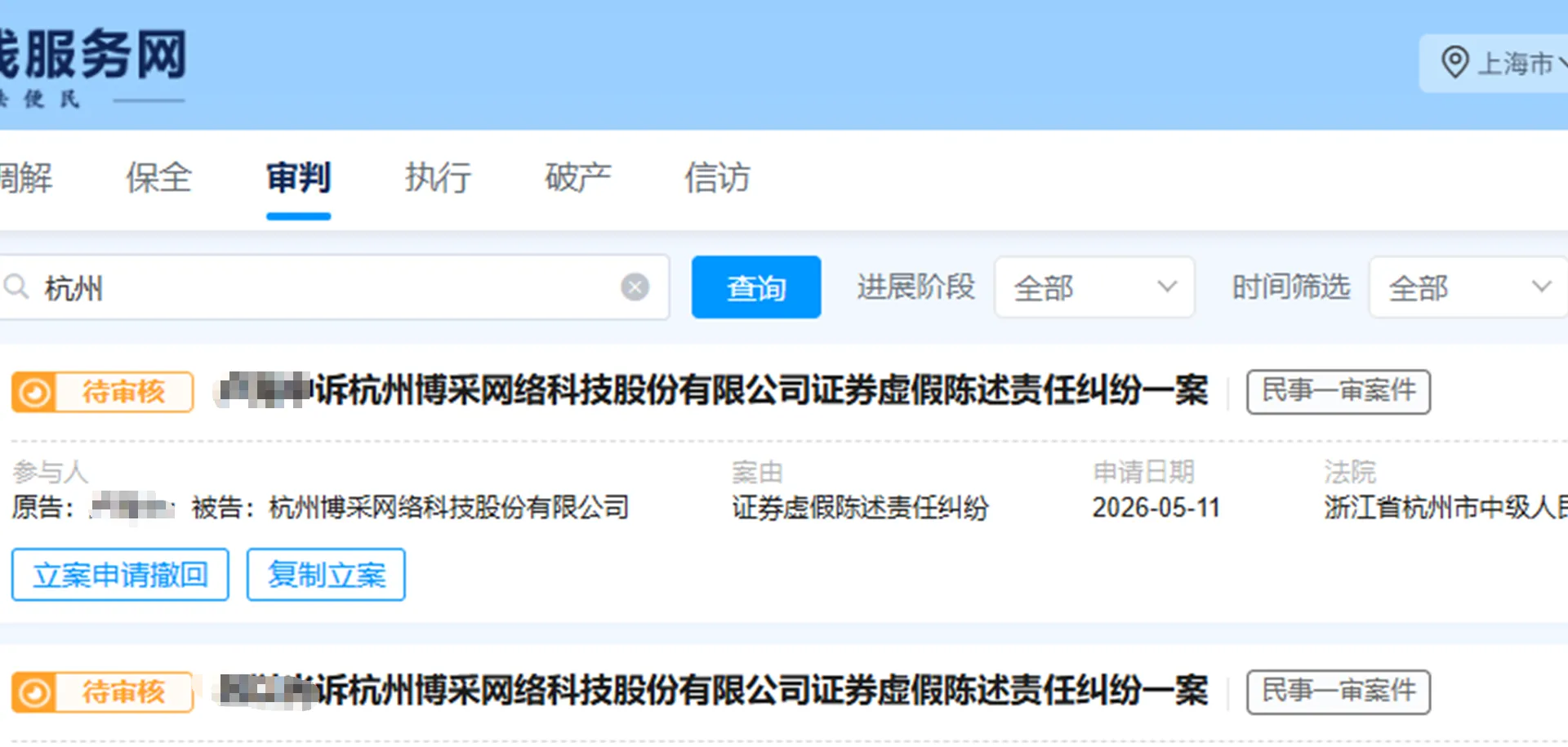Viewport: 1568px width, 747px height.
Task: Click the 服务网 site logo
Action: (92, 68)
